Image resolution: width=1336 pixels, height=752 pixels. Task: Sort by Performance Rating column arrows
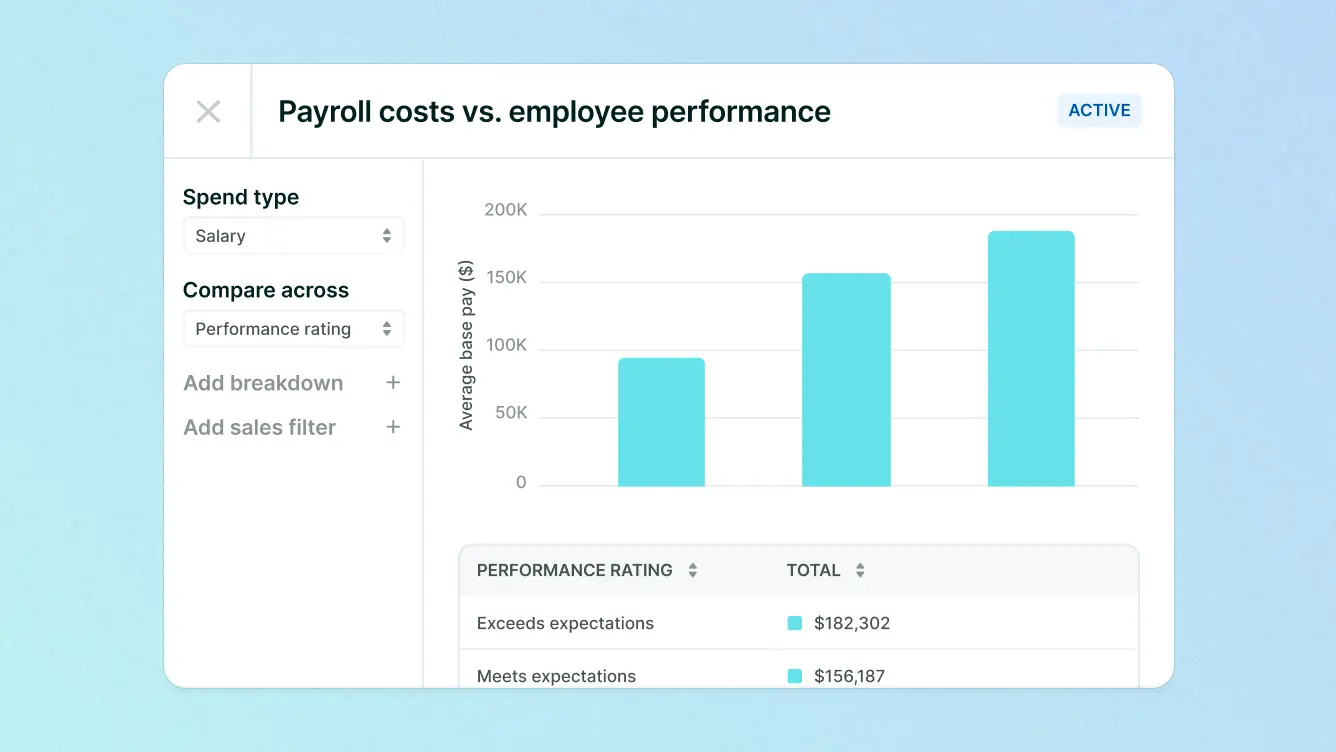(x=692, y=571)
